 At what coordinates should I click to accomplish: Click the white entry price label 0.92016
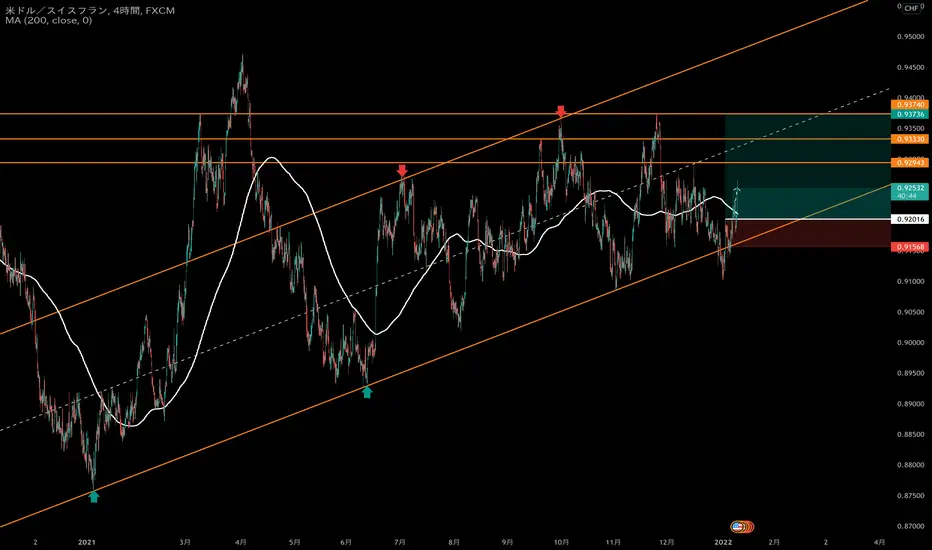click(x=910, y=219)
